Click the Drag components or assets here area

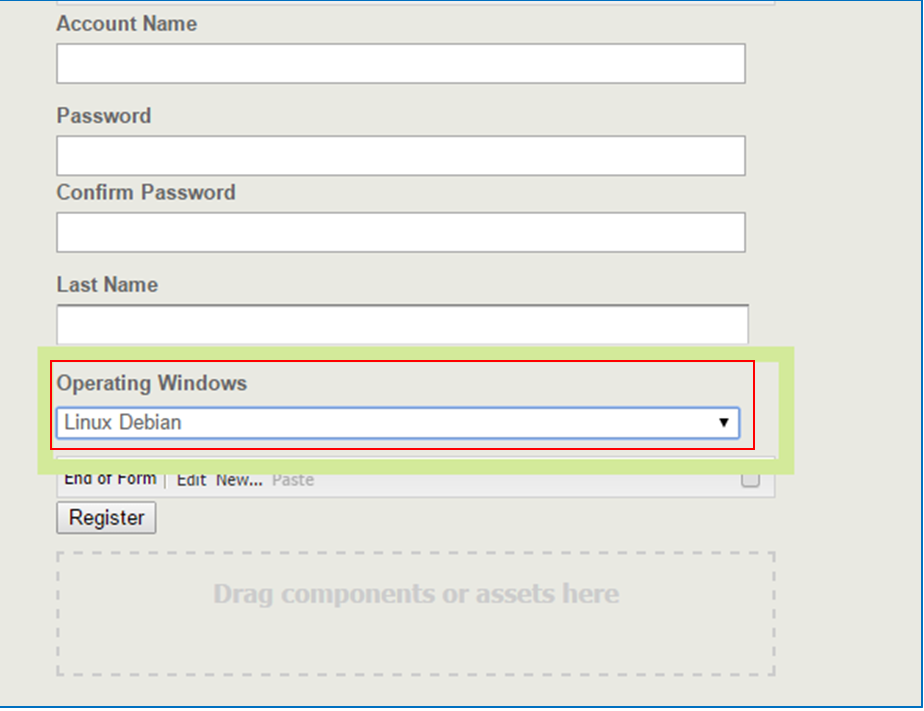[416, 613]
